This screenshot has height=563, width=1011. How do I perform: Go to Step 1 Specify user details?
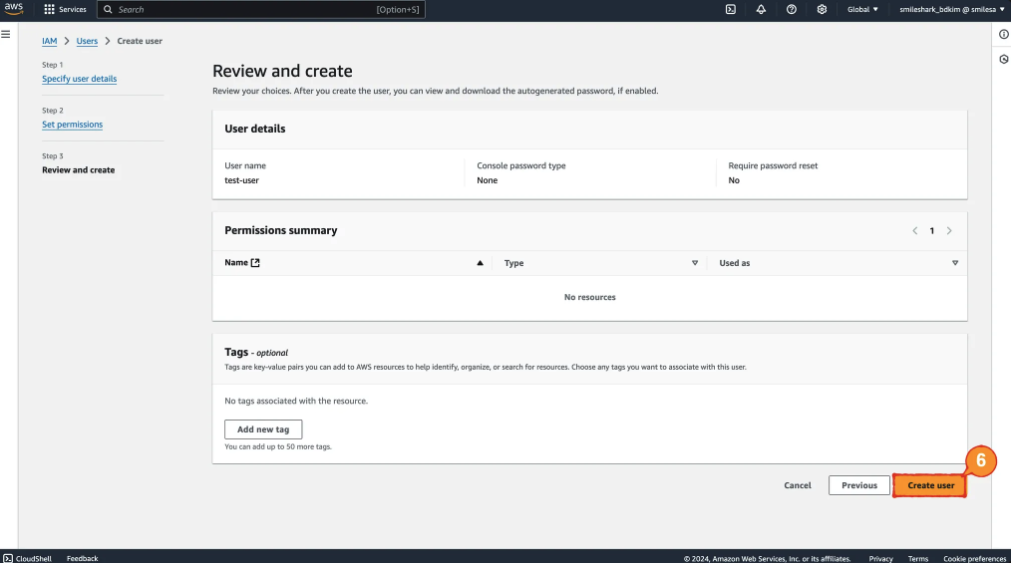click(79, 79)
